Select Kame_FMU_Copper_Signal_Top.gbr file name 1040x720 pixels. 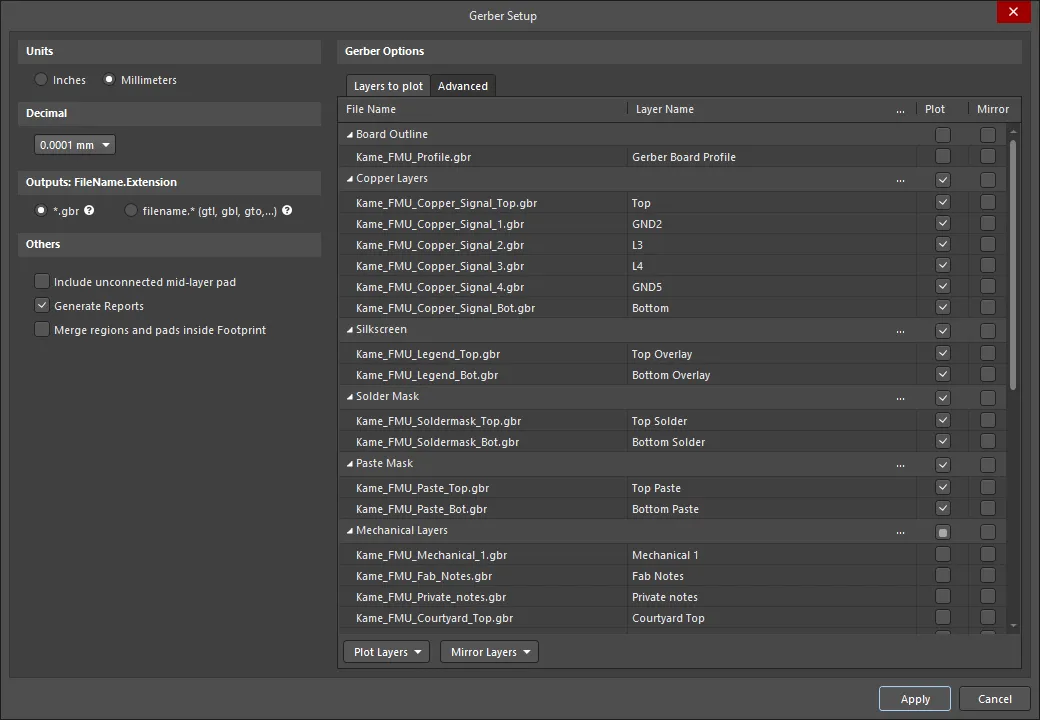point(446,203)
